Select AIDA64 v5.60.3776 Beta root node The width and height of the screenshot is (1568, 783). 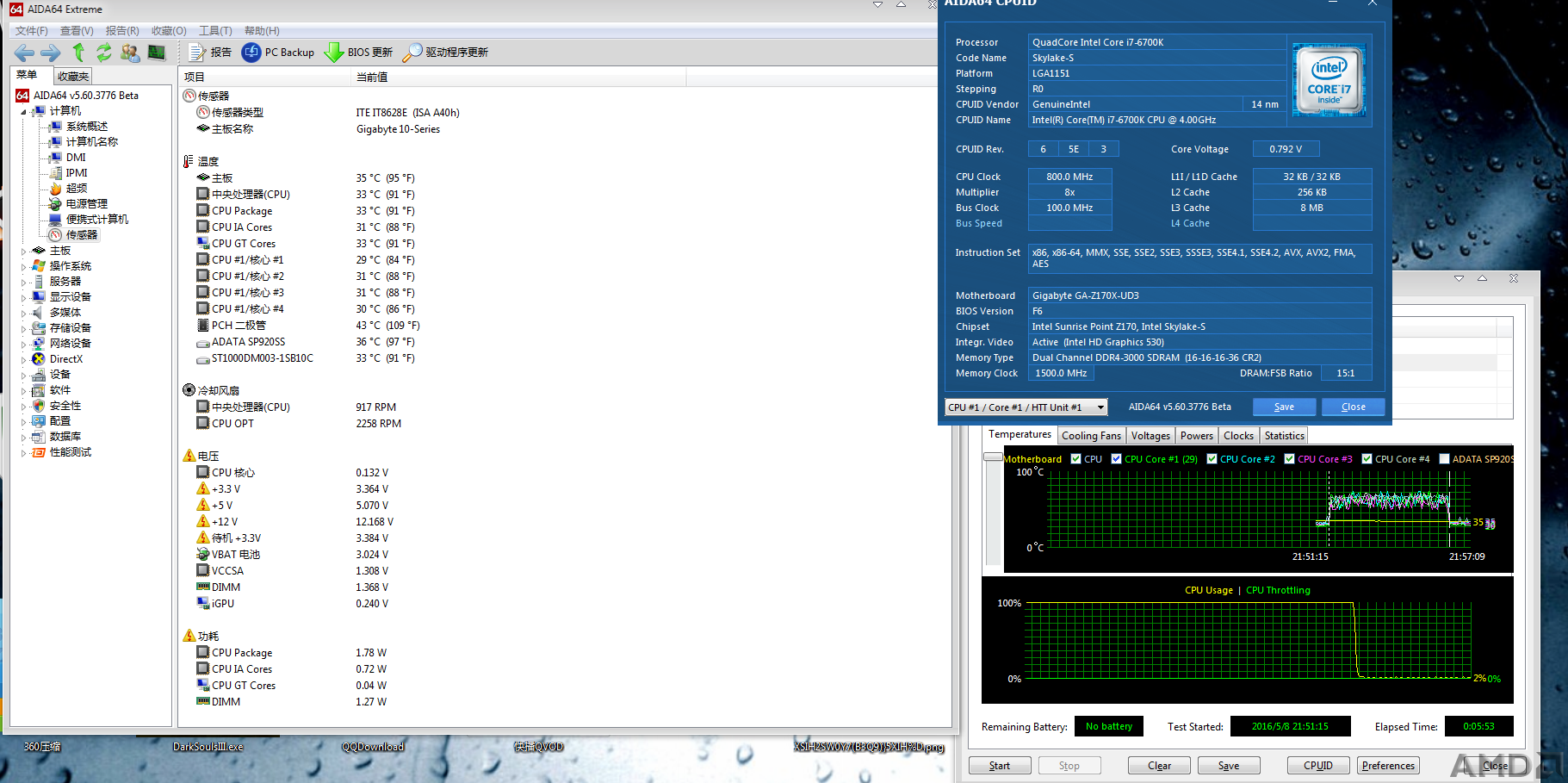[85, 96]
